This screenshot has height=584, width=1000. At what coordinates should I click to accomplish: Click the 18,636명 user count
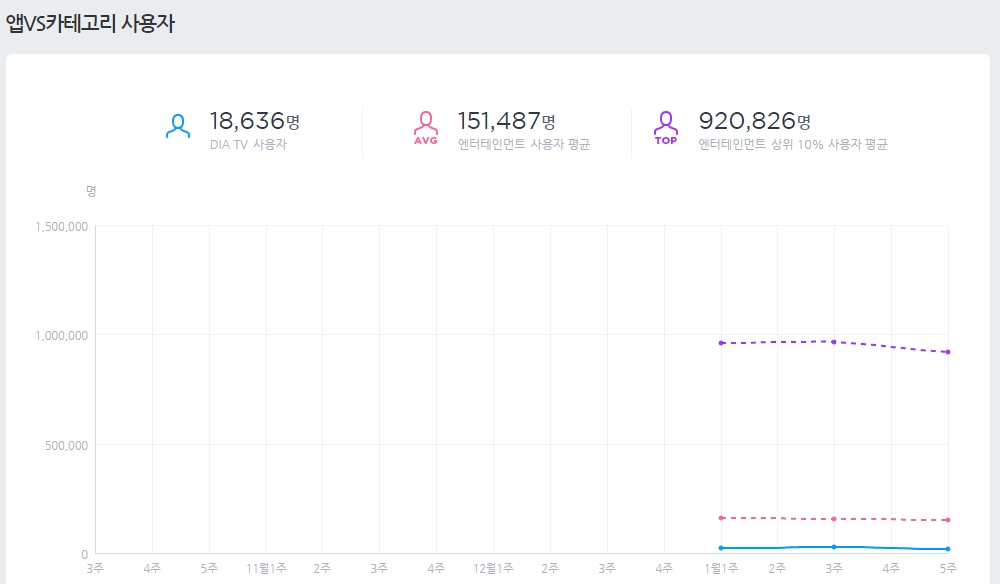[254, 121]
